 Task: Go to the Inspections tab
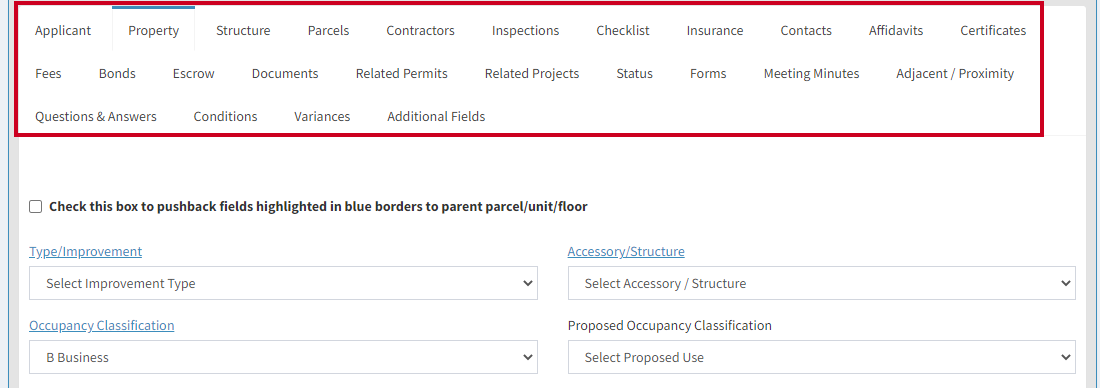525,30
